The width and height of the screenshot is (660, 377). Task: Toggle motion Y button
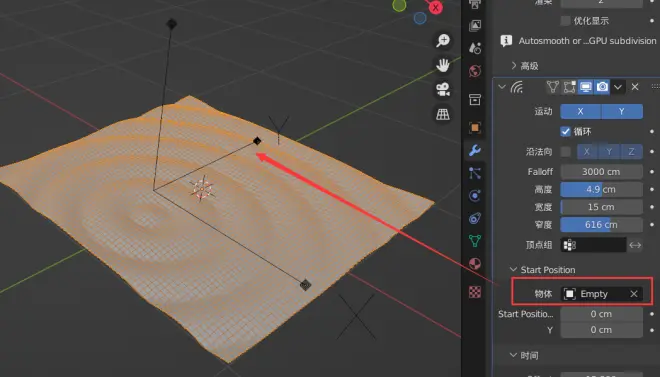(x=622, y=112)
